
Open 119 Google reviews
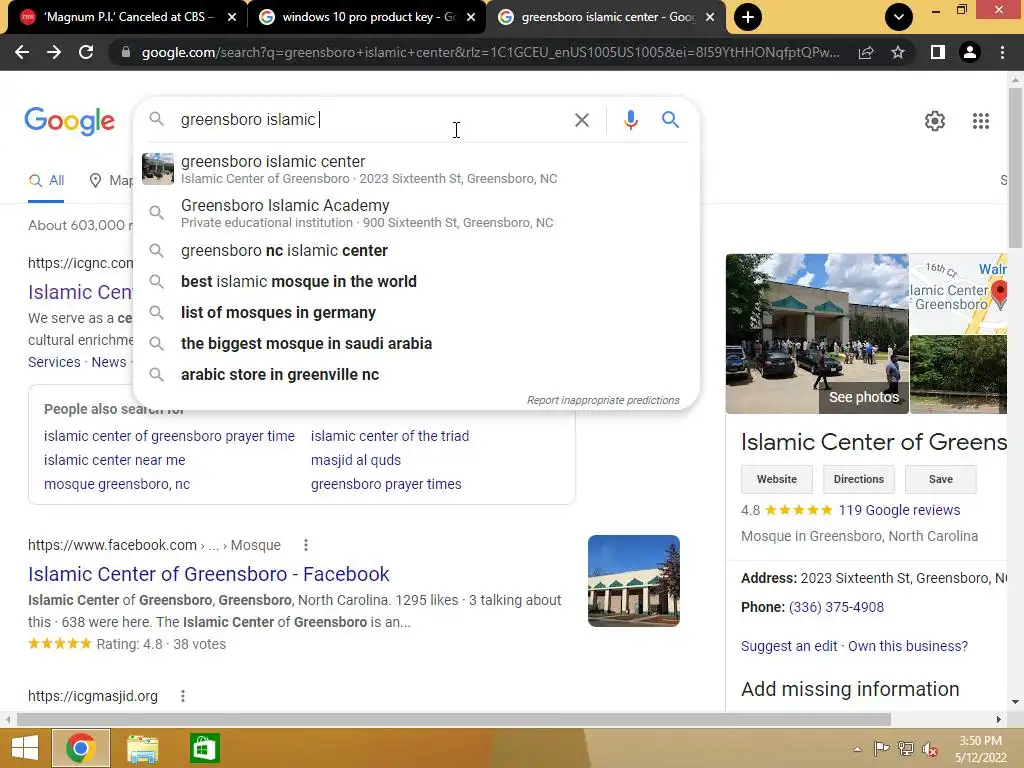[899, 510]
